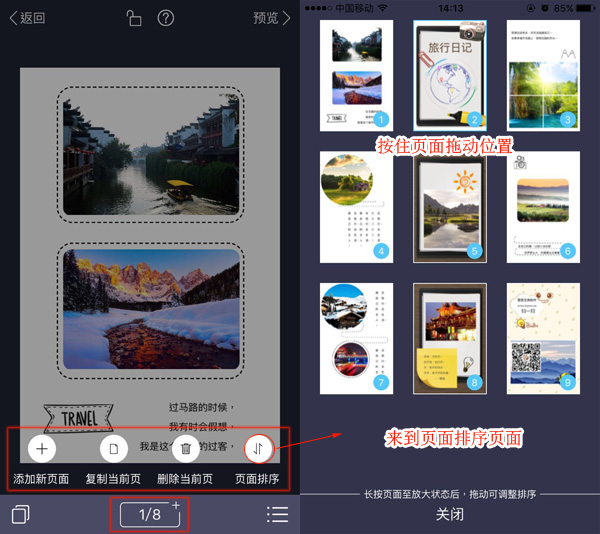Screen dimensions: 600x534
Task: Tap the copy page icon above 复制当前页
Action: pos(114,448)
